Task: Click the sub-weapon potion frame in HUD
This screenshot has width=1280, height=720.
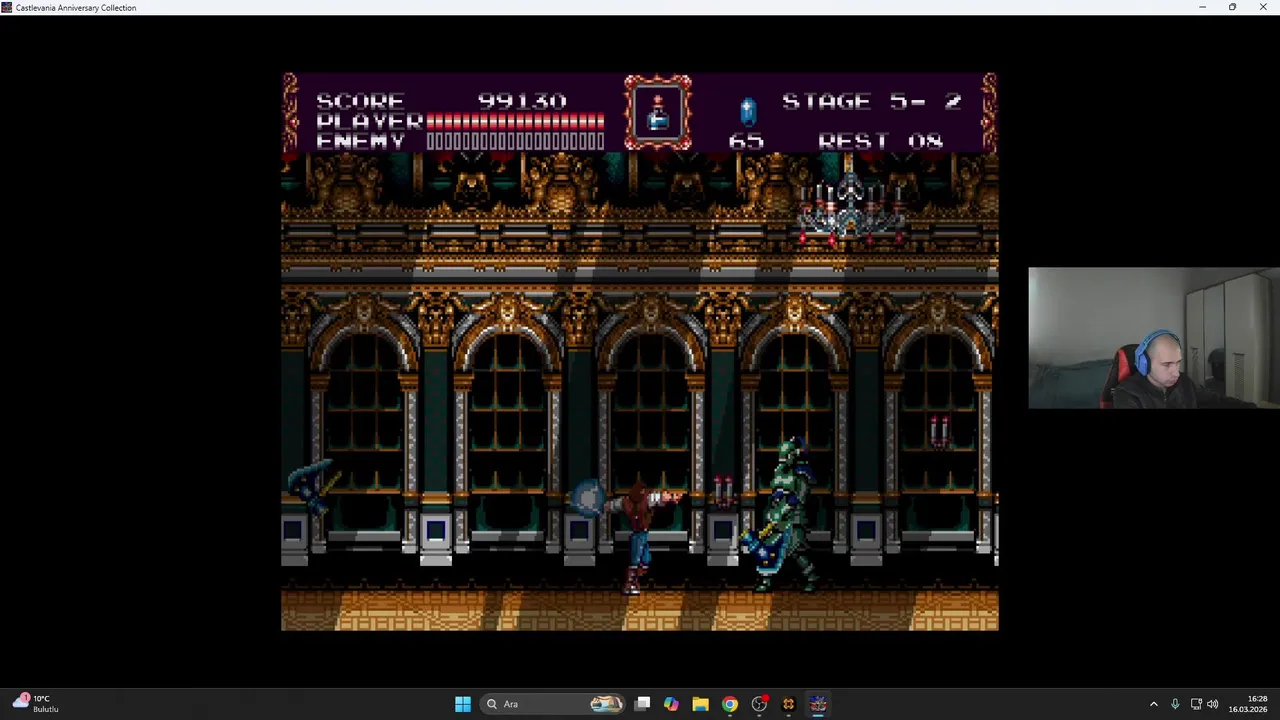Action: coord(658,113)
